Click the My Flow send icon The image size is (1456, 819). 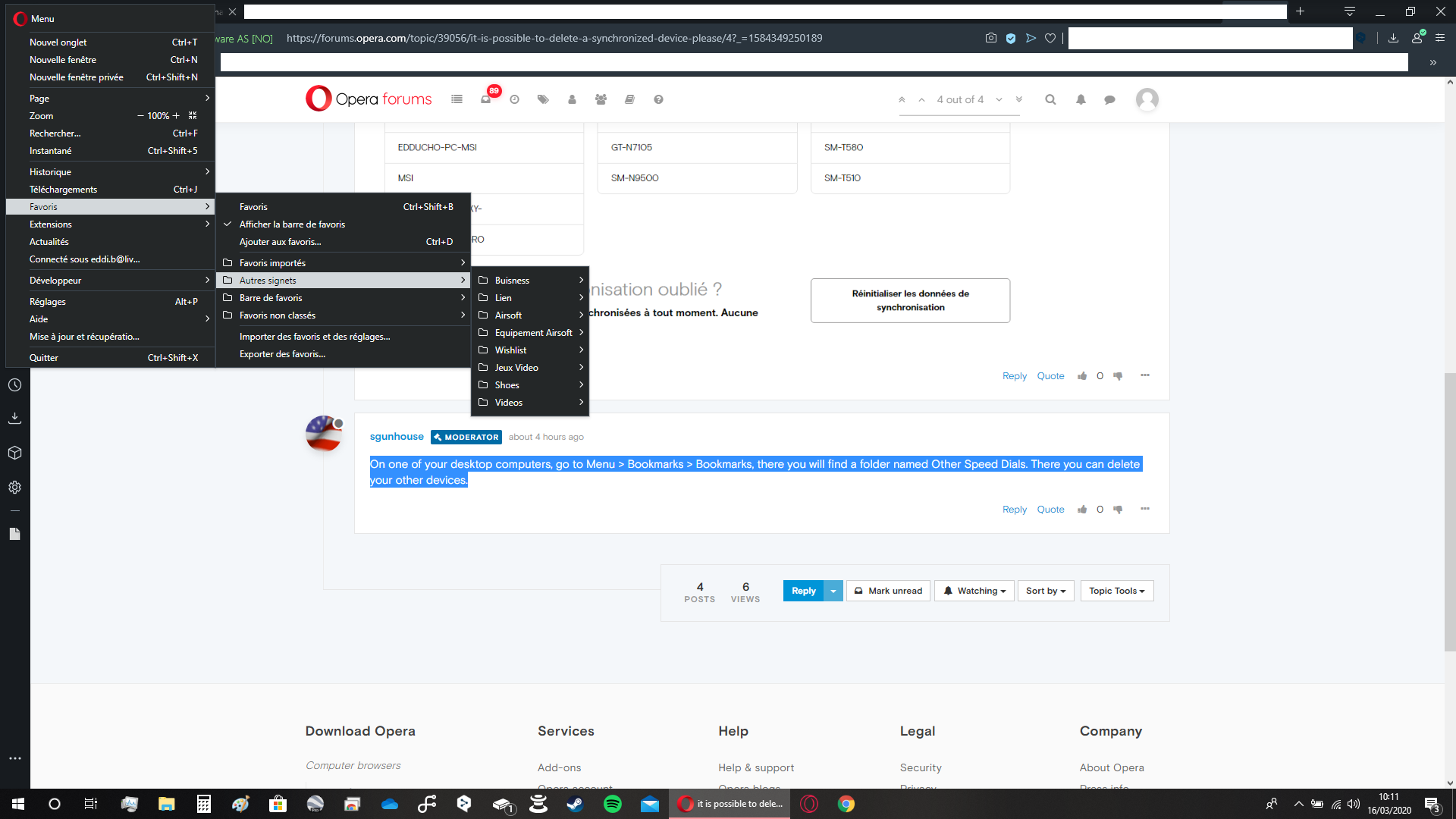coord(1031,38)
